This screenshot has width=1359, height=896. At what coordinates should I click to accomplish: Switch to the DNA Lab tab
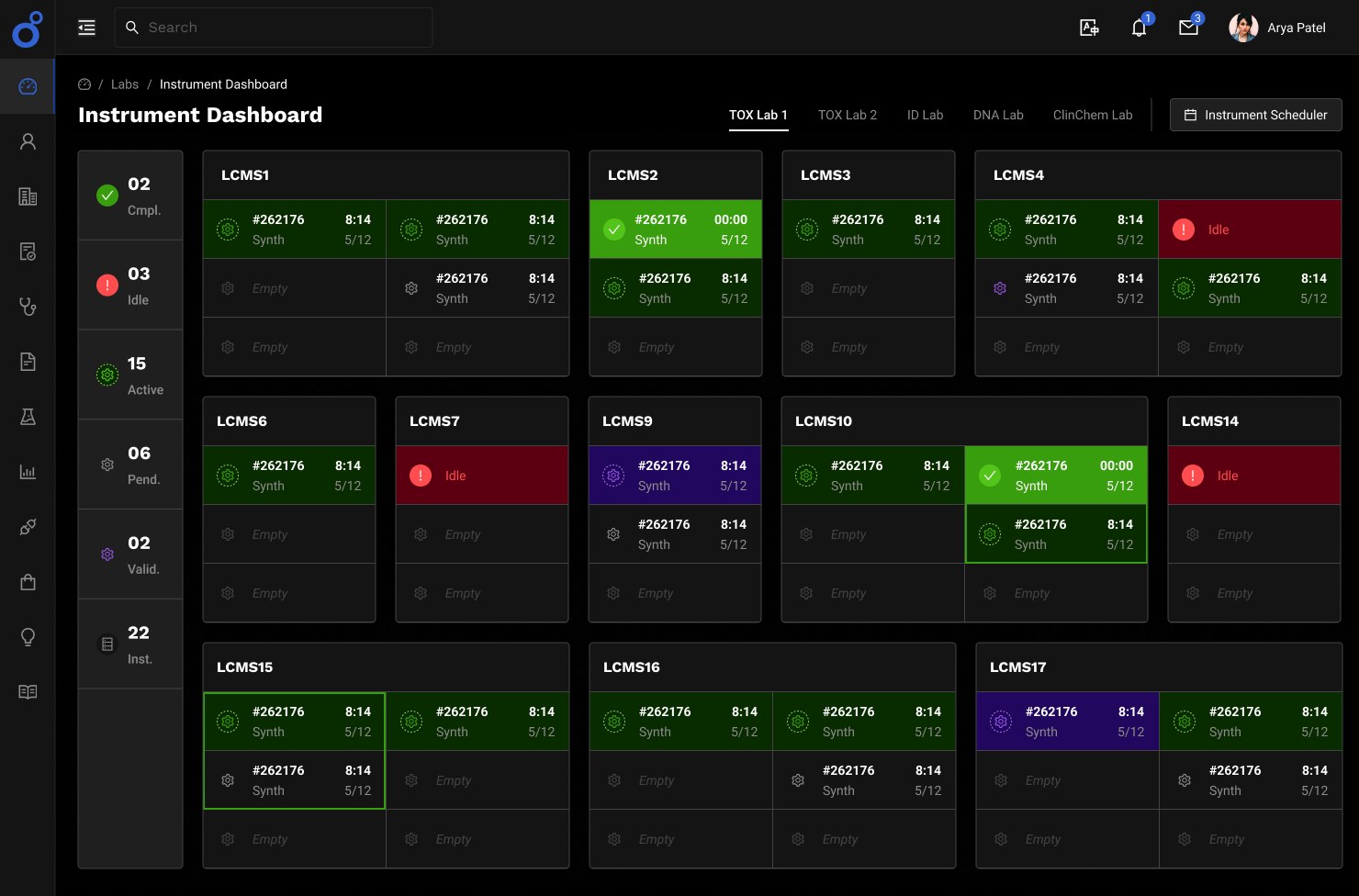coord(998,115)
